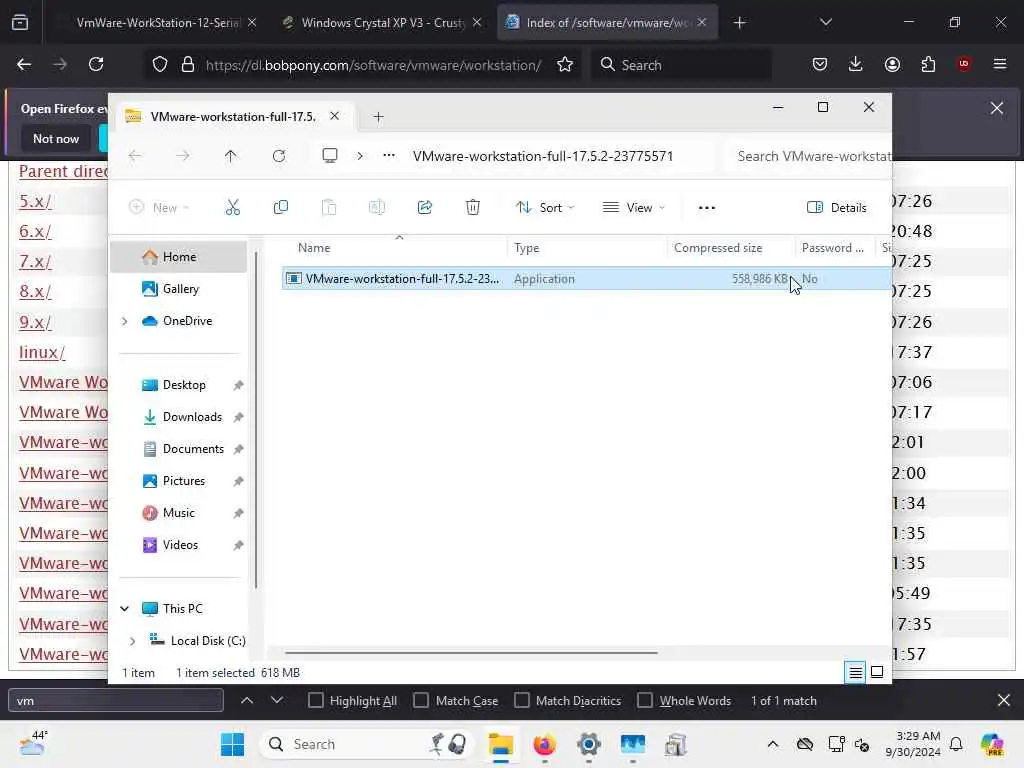Enable the Match Case checkbox
This screenshot has width=1024, height=768.
(x=421, y=700)
